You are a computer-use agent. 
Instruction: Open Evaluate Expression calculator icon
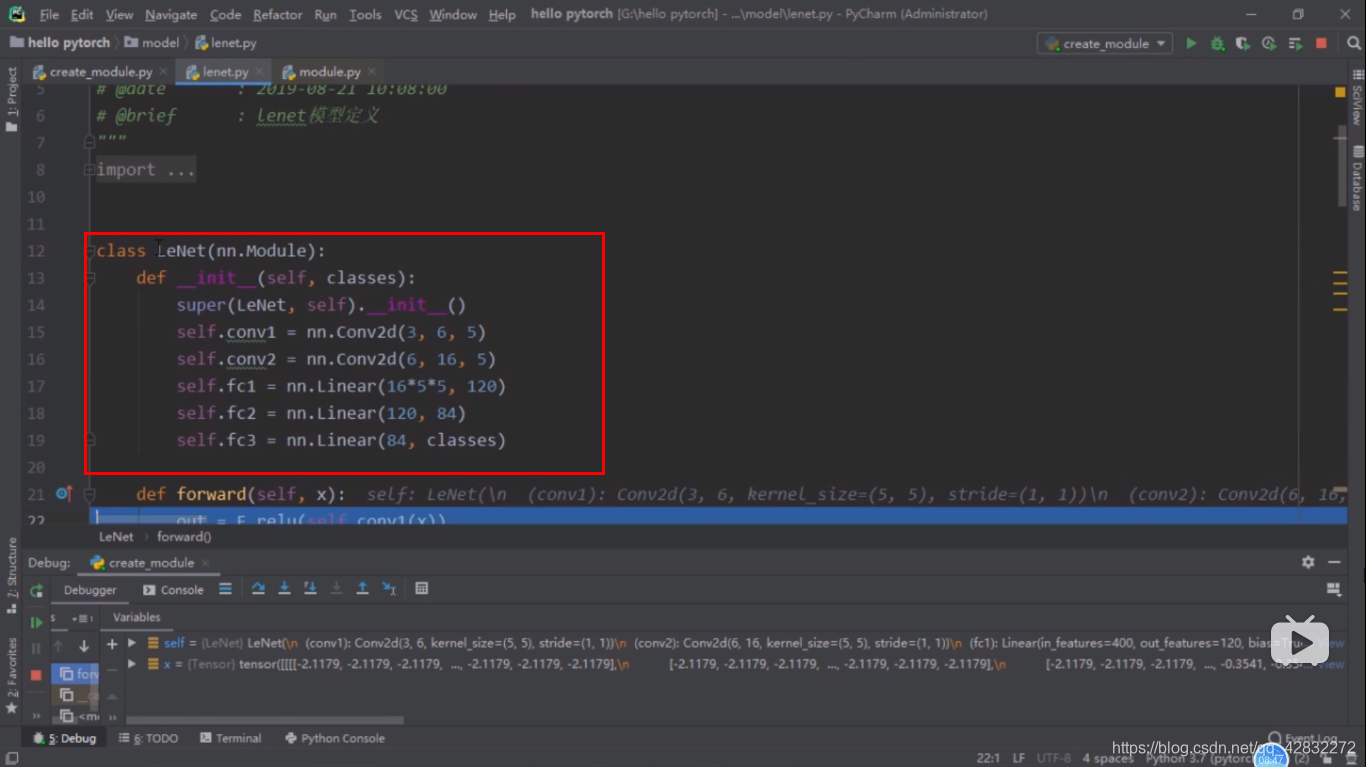[422, 589]
